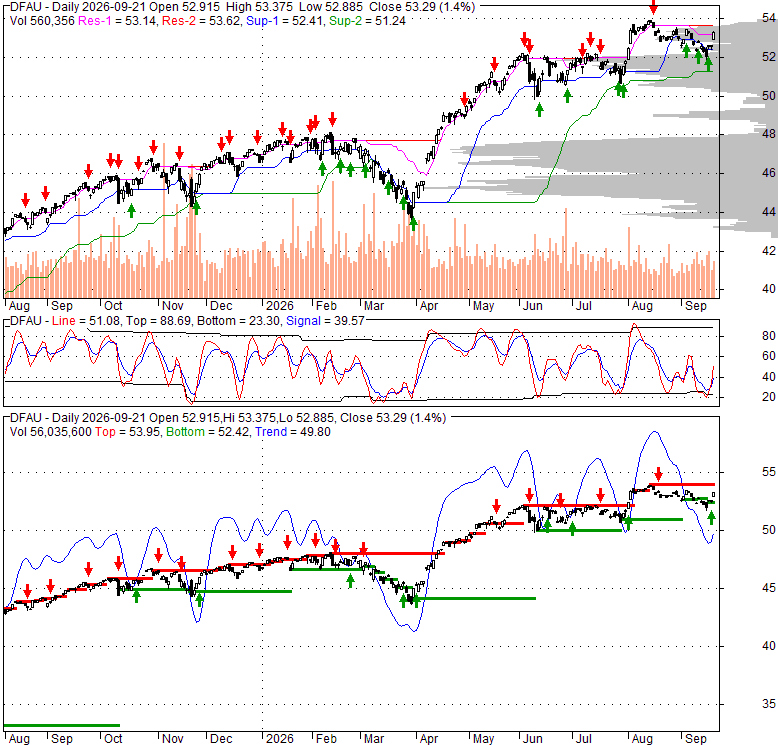The height and width of the screenshot is (745, 780).
Task: Click the Res-1 = 53.14 legend label
Action: (118, 21)
